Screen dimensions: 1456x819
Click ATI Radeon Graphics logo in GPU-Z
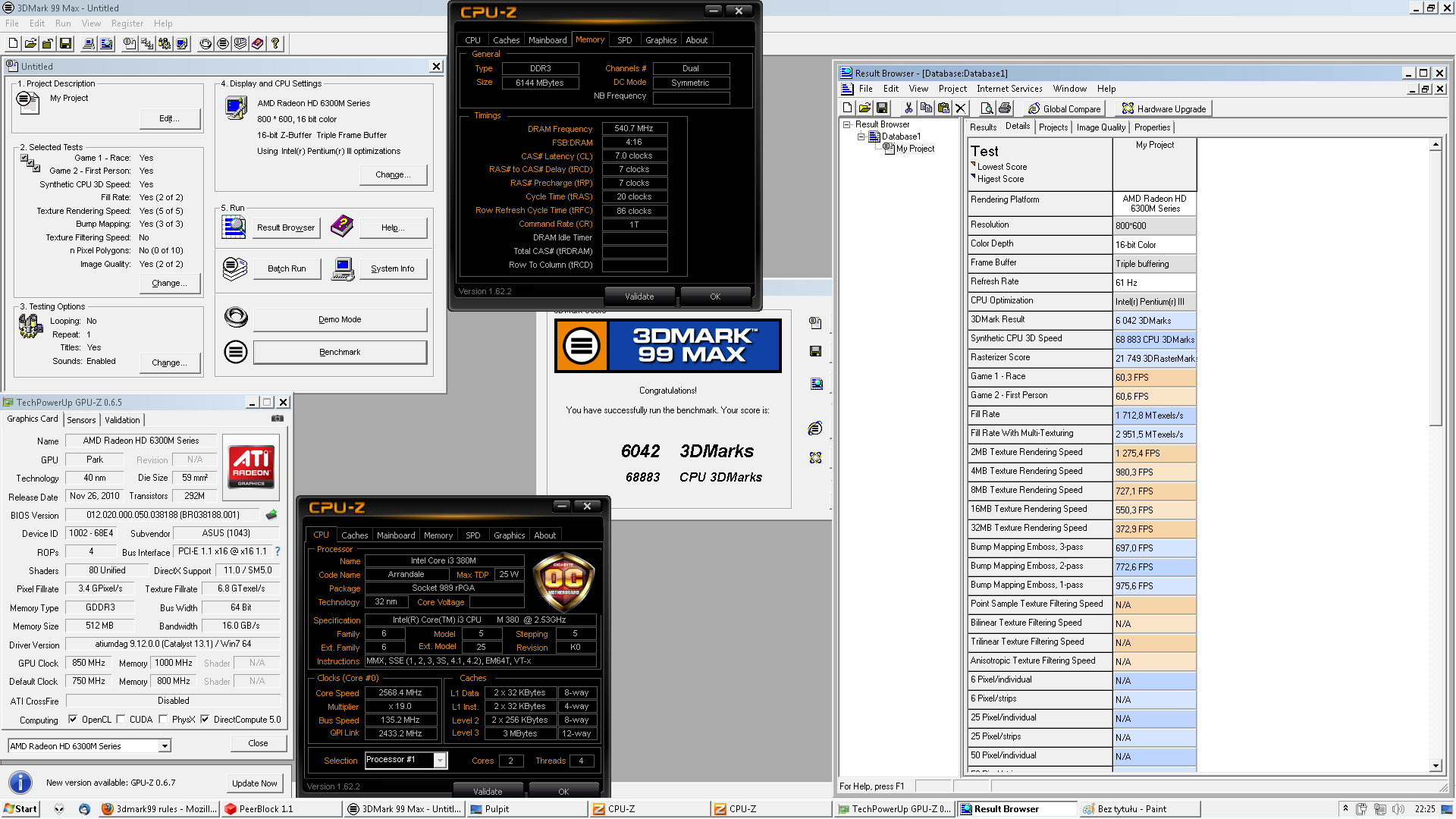click(252, 466)
